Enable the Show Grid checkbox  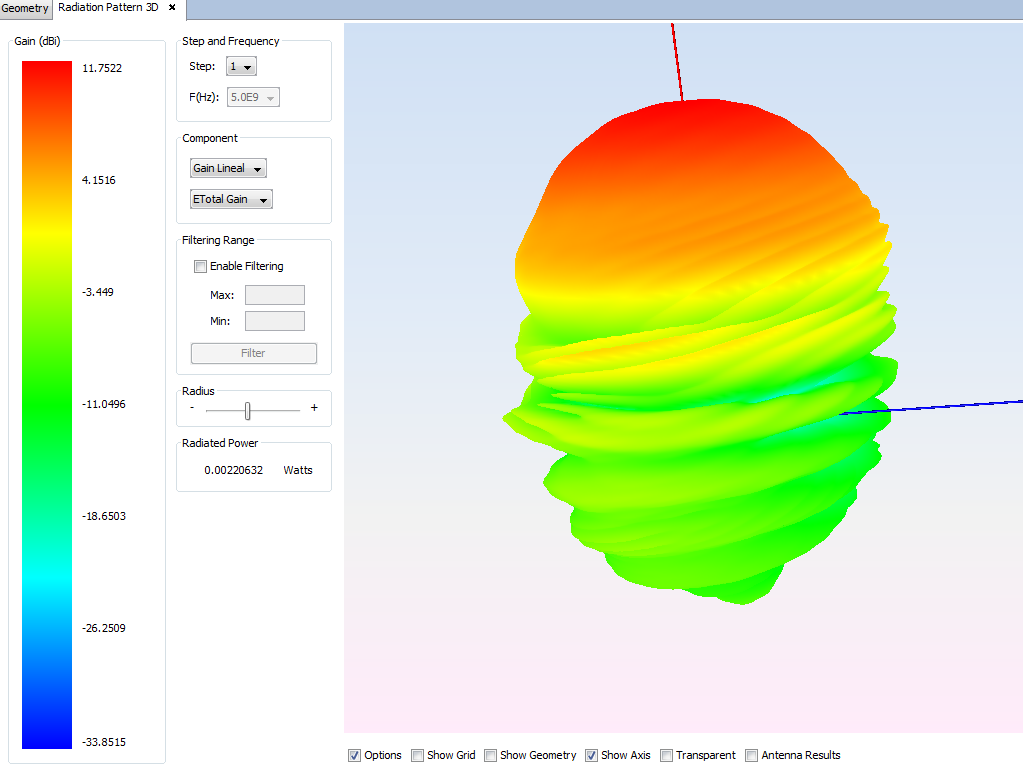tap(417, 755)
